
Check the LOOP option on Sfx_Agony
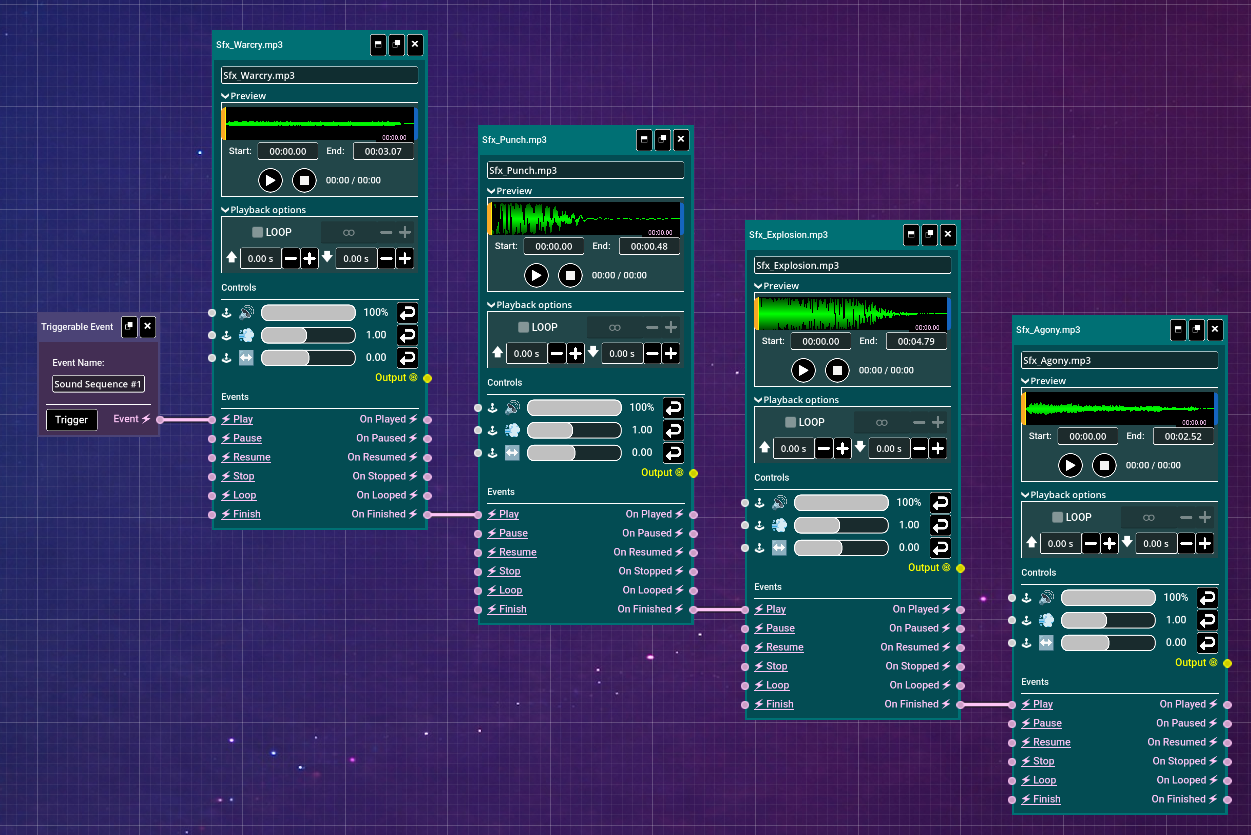[x=1058, y=517]
